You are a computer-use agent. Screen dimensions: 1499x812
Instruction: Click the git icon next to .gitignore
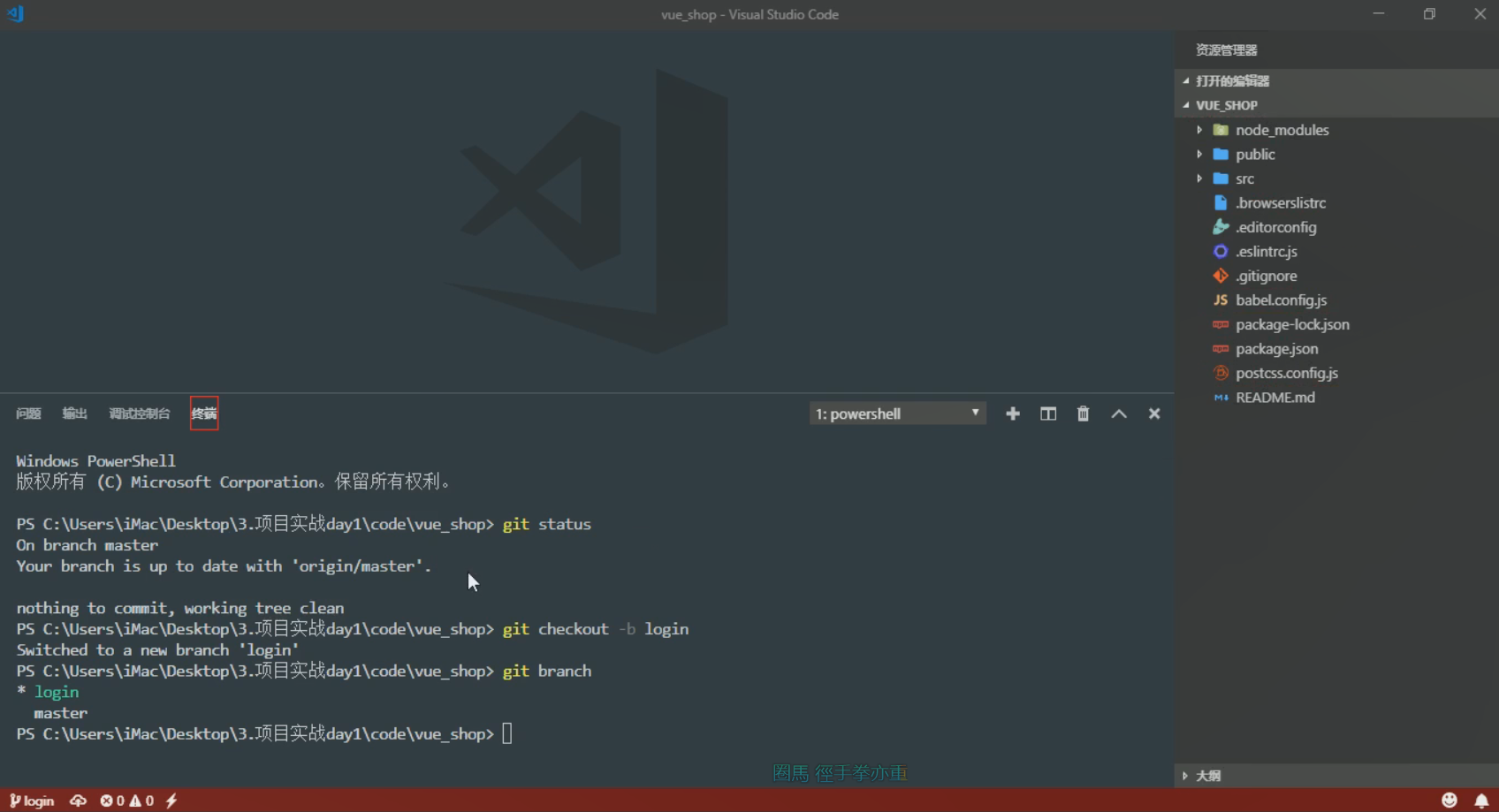[x=1221, y=276]
